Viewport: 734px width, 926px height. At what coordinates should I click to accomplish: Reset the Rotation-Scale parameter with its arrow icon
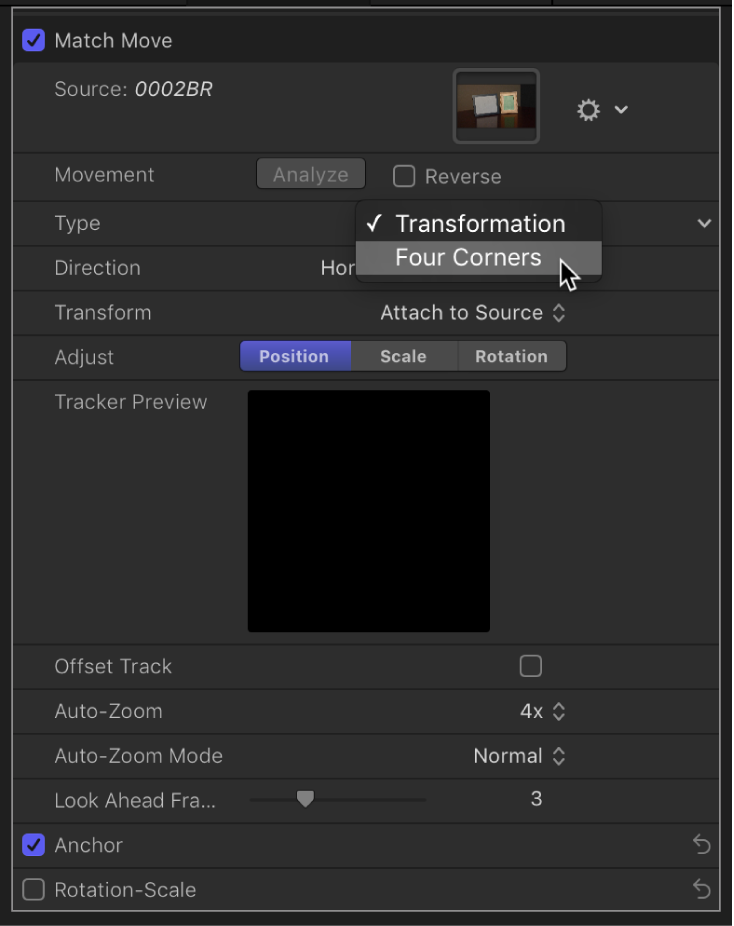pos(701,890)
